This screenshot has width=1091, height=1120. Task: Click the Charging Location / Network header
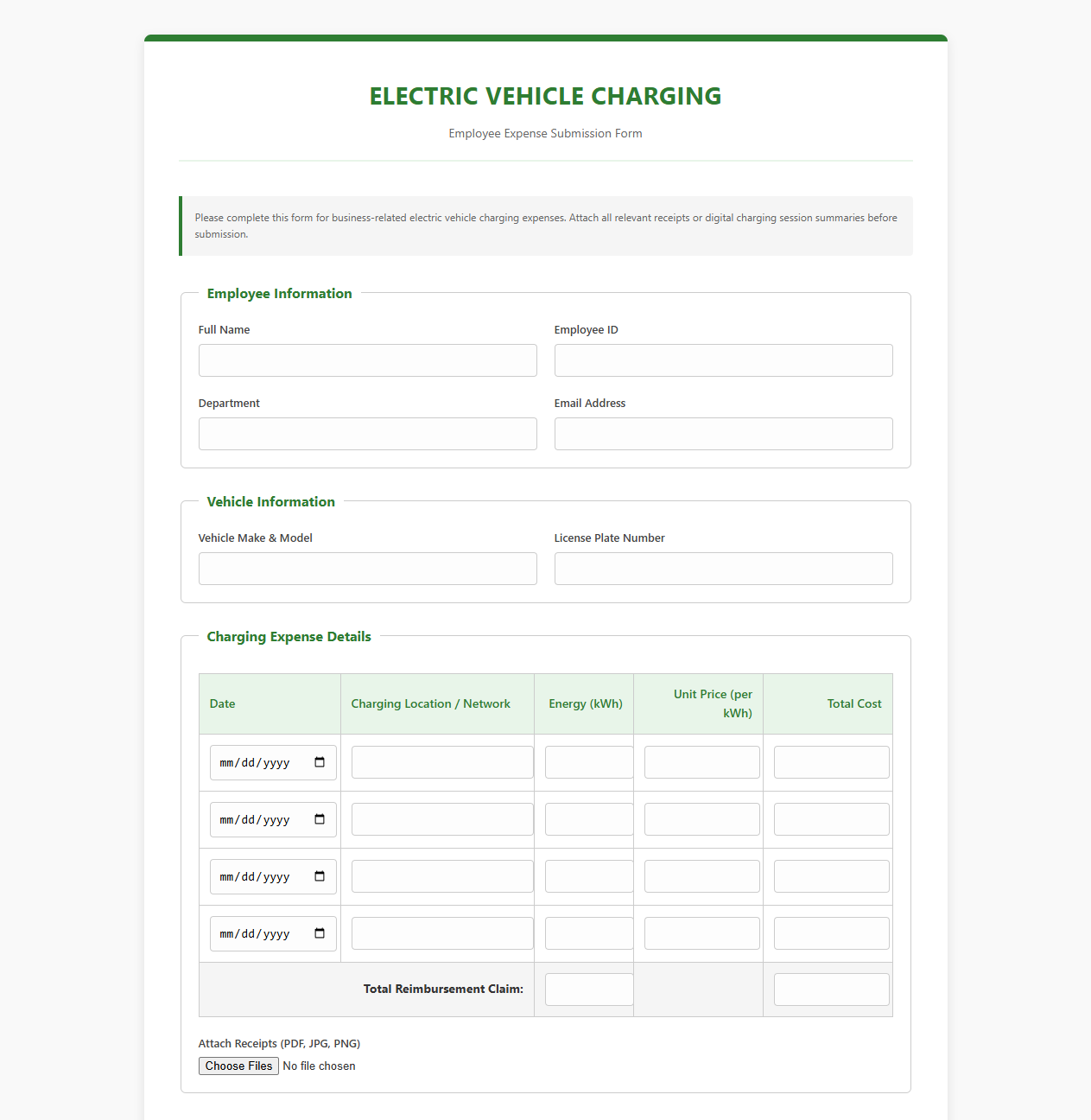pyautogui.click(x=437, y=703)
